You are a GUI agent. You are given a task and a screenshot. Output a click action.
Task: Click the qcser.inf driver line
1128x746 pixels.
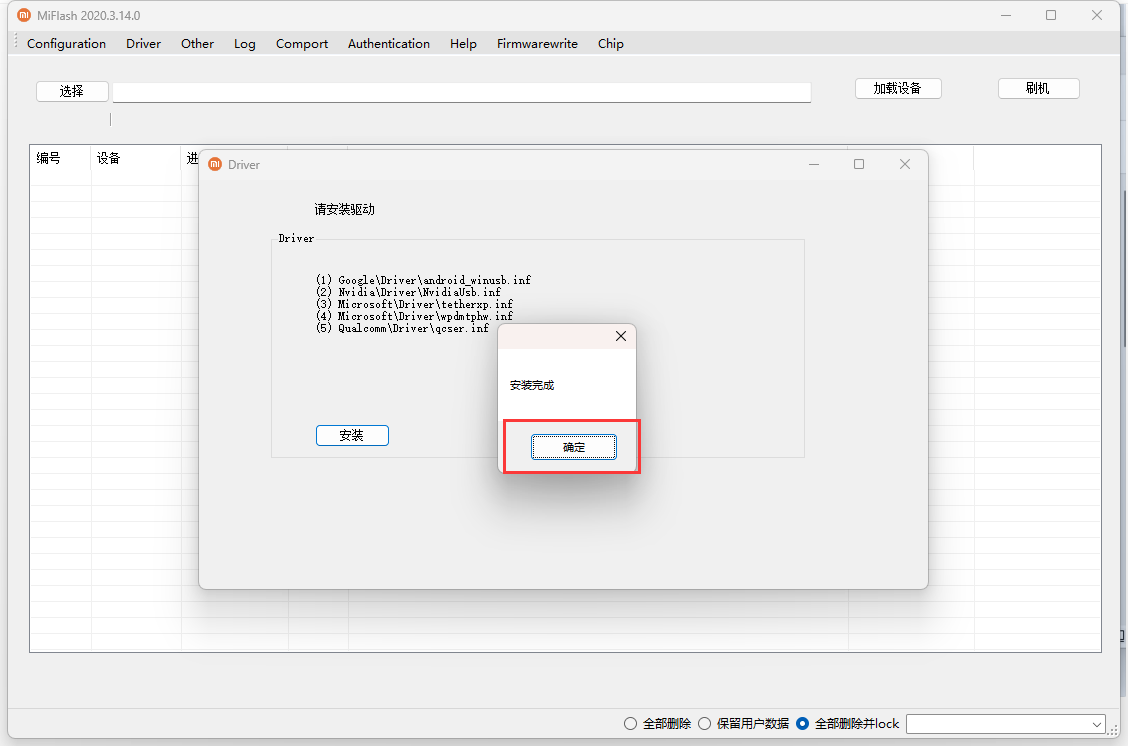click(x=402, y=328)
